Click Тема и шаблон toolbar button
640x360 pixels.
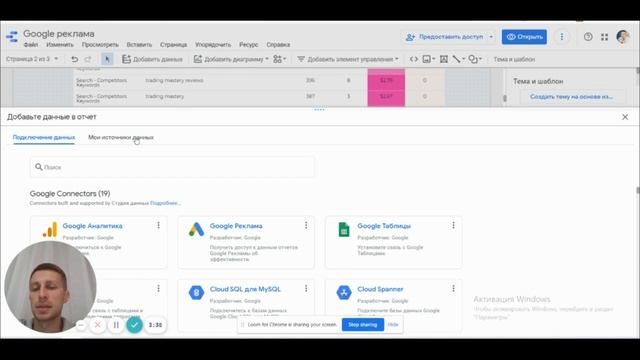pyautogui.click(x=514, y=59)
